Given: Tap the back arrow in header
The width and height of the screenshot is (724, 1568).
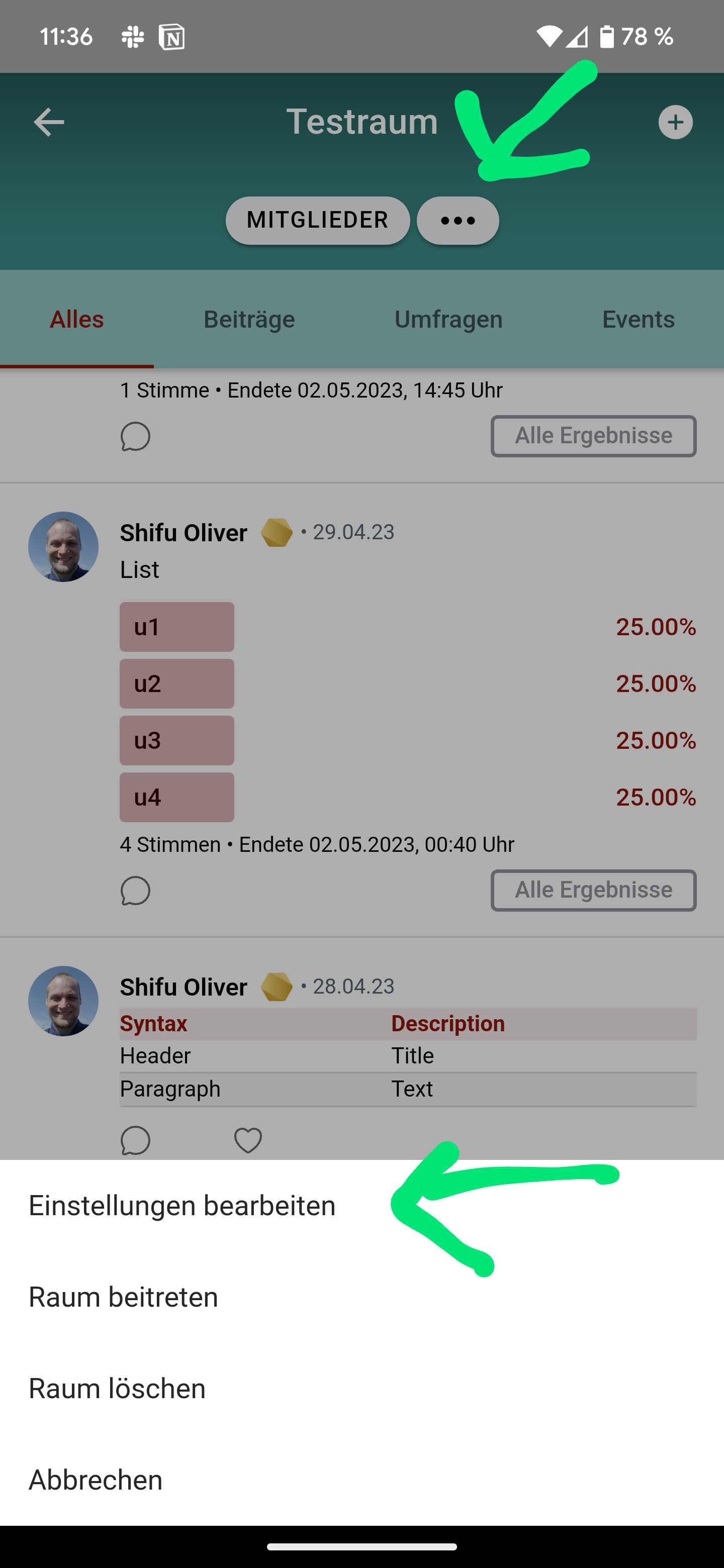Looking at the screenshot, I should click(x=49, y=122).
